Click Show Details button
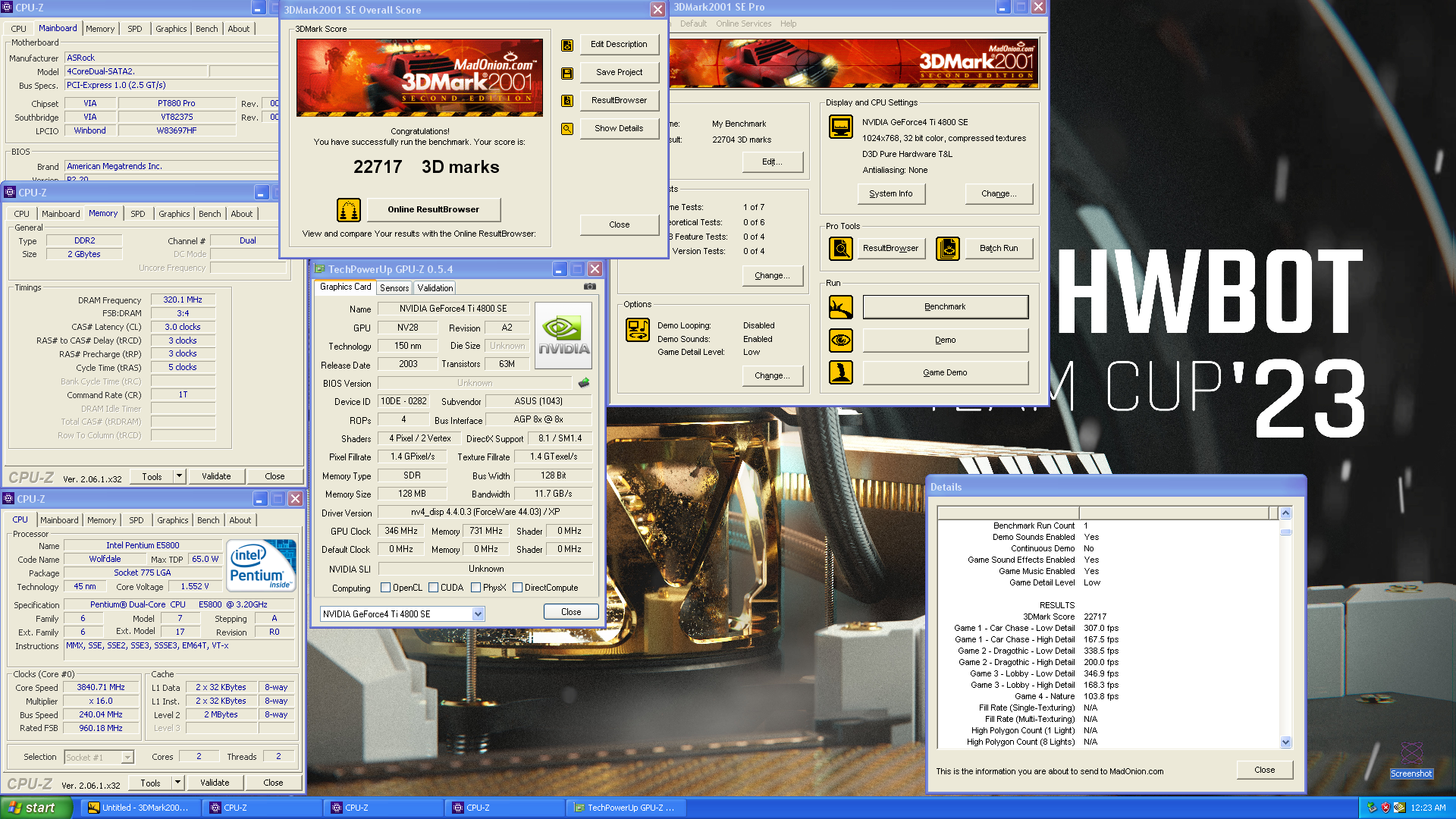 (619, 129)
